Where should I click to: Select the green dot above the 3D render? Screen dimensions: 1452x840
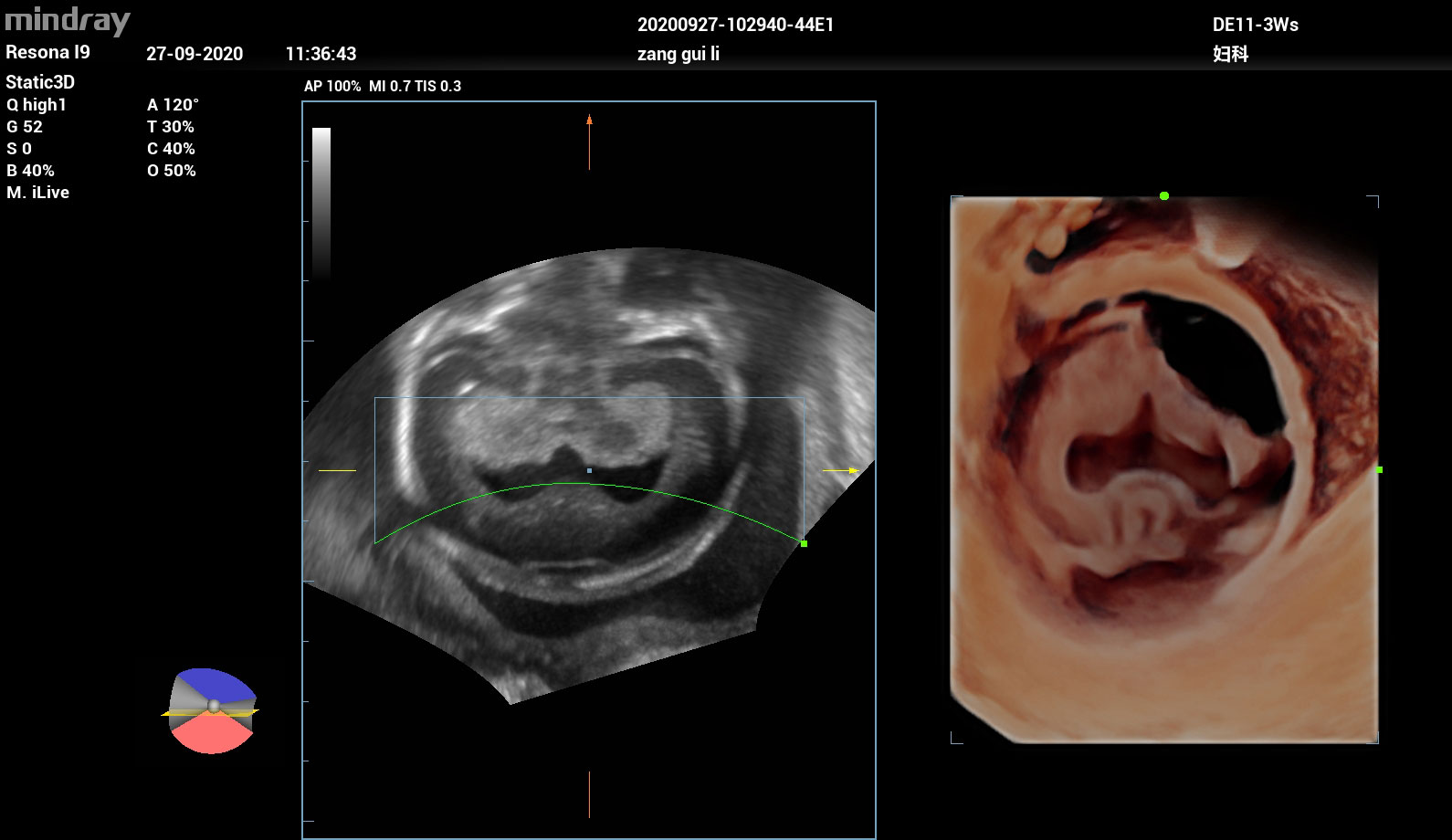[1163, 195]
